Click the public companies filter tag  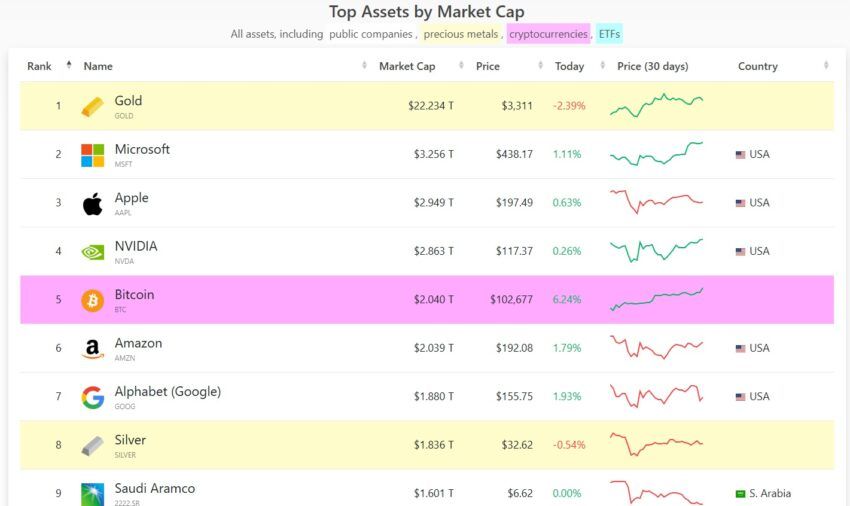pos(371,34)
